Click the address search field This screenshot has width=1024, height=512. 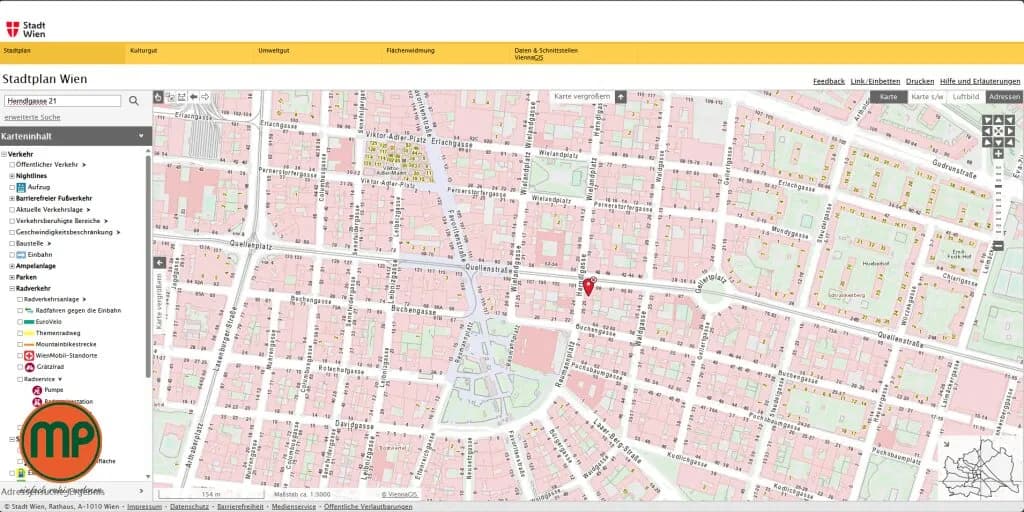point(63,101)
